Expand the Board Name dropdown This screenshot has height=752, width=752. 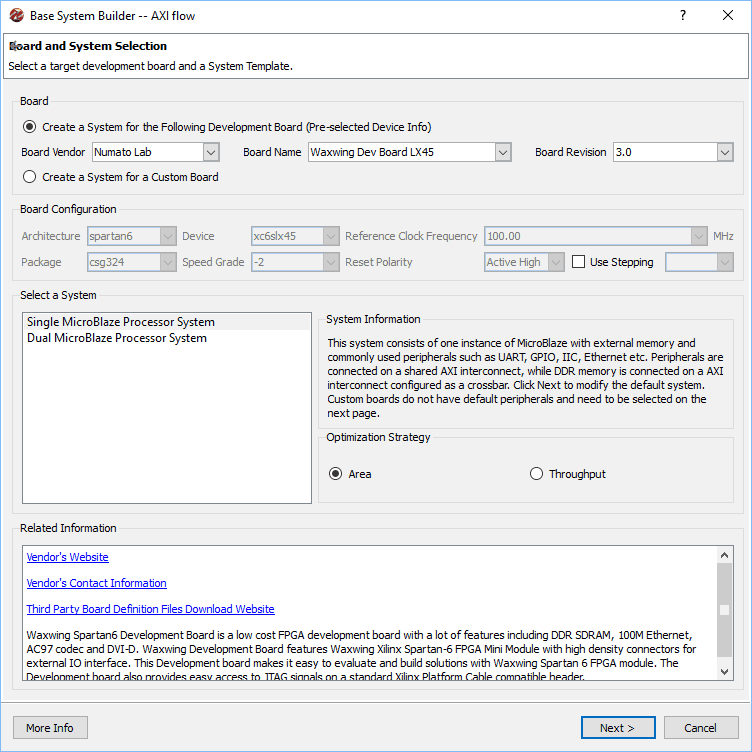click(x=503, y=152)
